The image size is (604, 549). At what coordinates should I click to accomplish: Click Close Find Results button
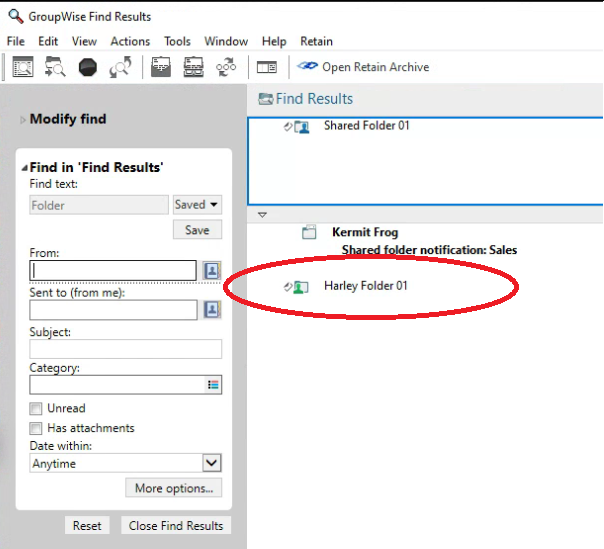176,525
